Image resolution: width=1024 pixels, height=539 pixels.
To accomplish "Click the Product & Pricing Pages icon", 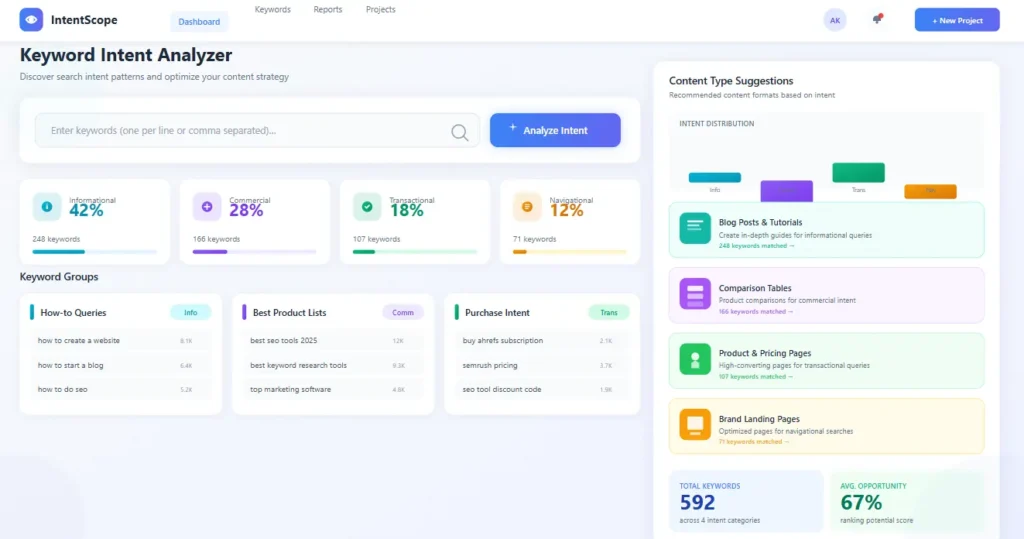I will 695,359.
